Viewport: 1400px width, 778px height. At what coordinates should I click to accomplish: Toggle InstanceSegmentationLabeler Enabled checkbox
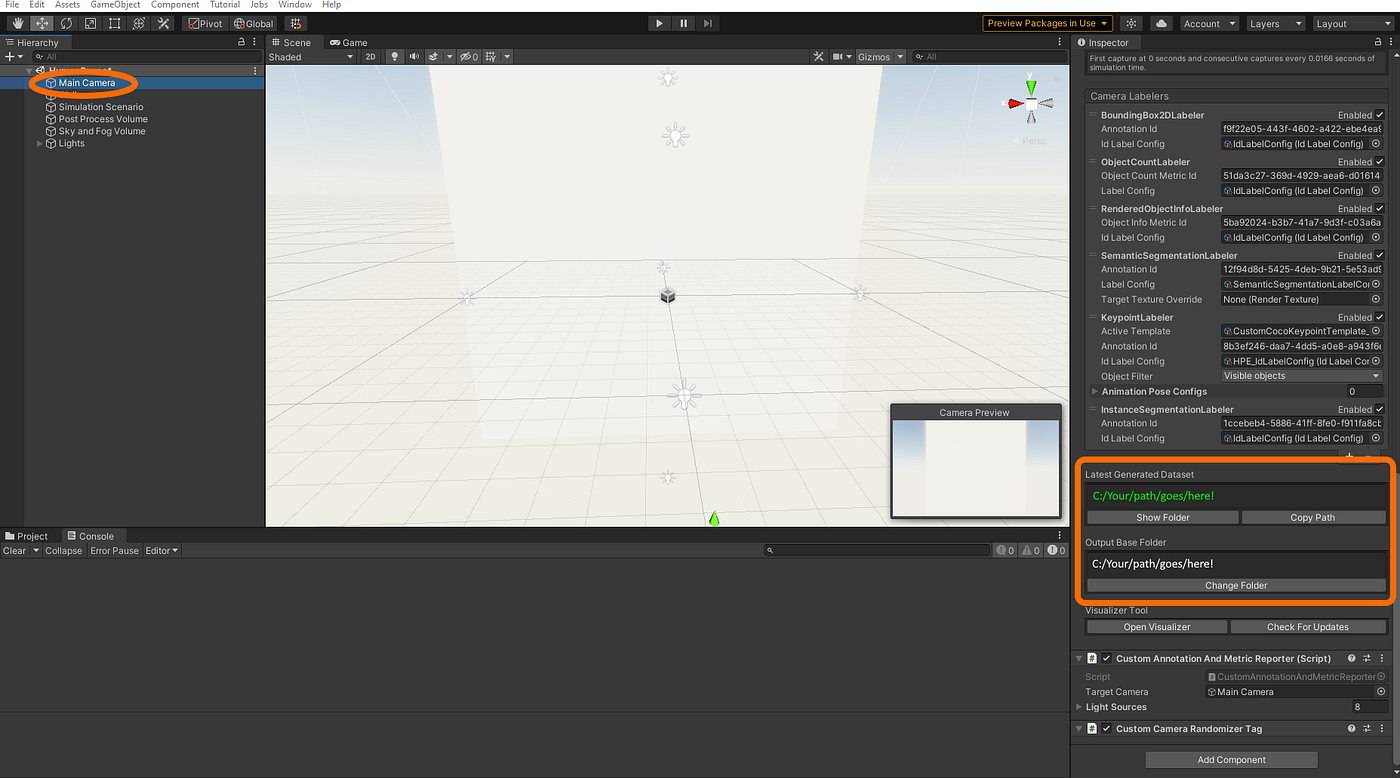1380,410
